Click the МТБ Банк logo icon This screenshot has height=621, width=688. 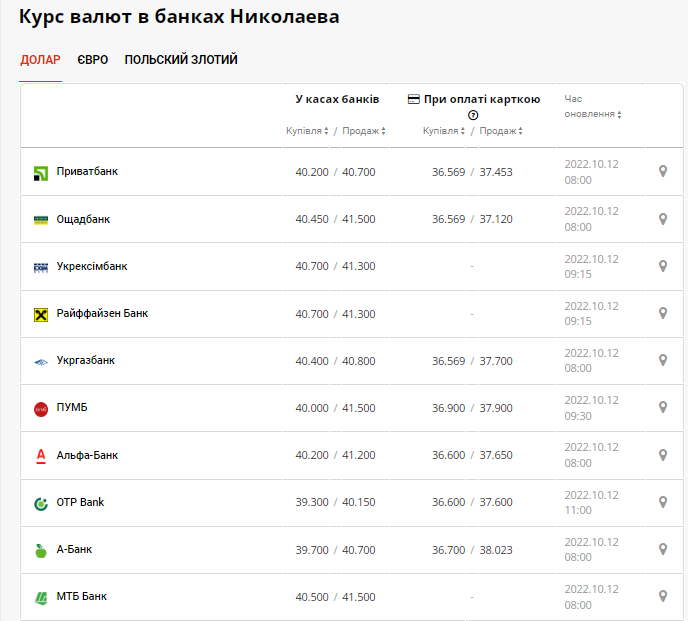pos(41,598)
